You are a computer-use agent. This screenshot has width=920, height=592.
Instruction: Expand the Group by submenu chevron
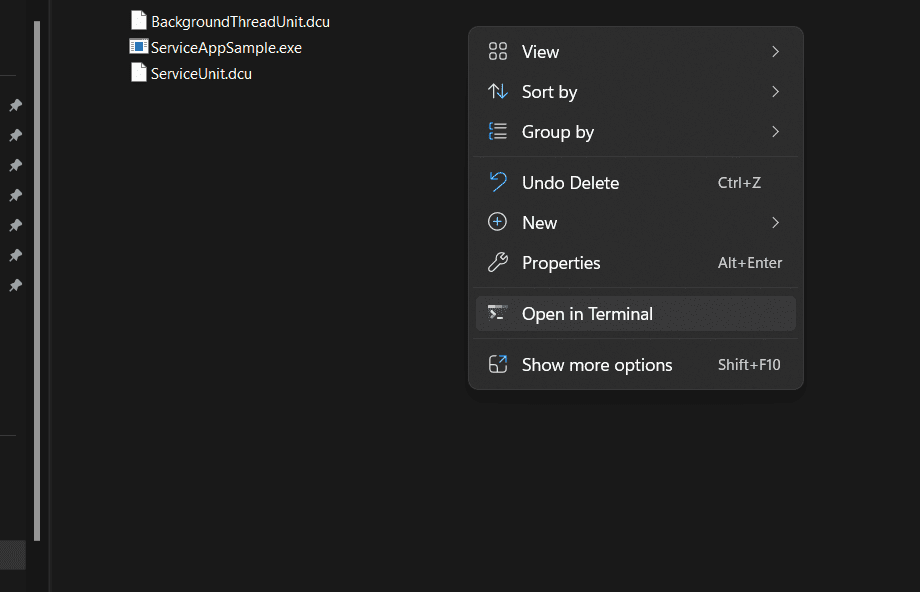[x=775, y=132]
